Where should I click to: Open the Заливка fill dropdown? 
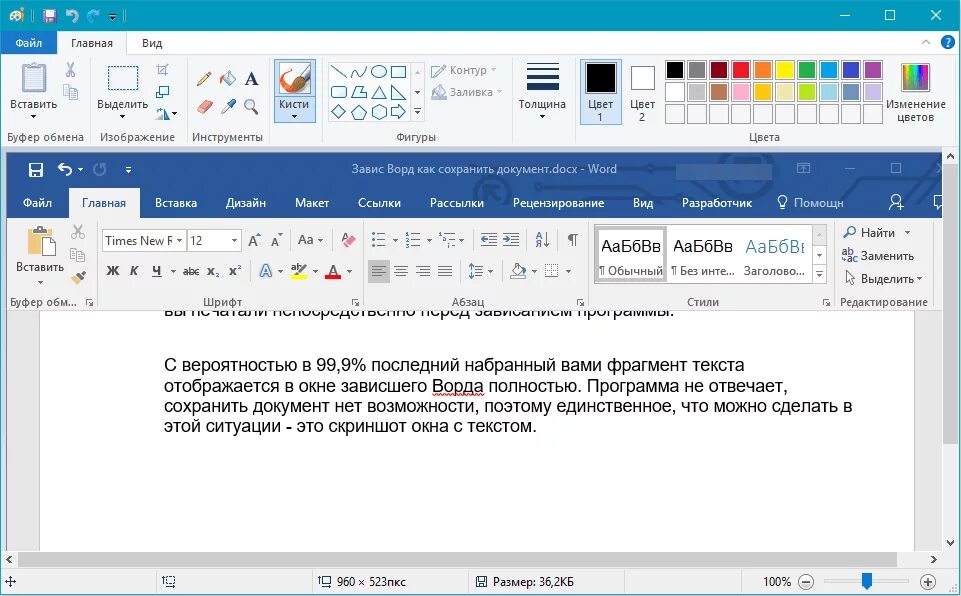pos(466,92)
